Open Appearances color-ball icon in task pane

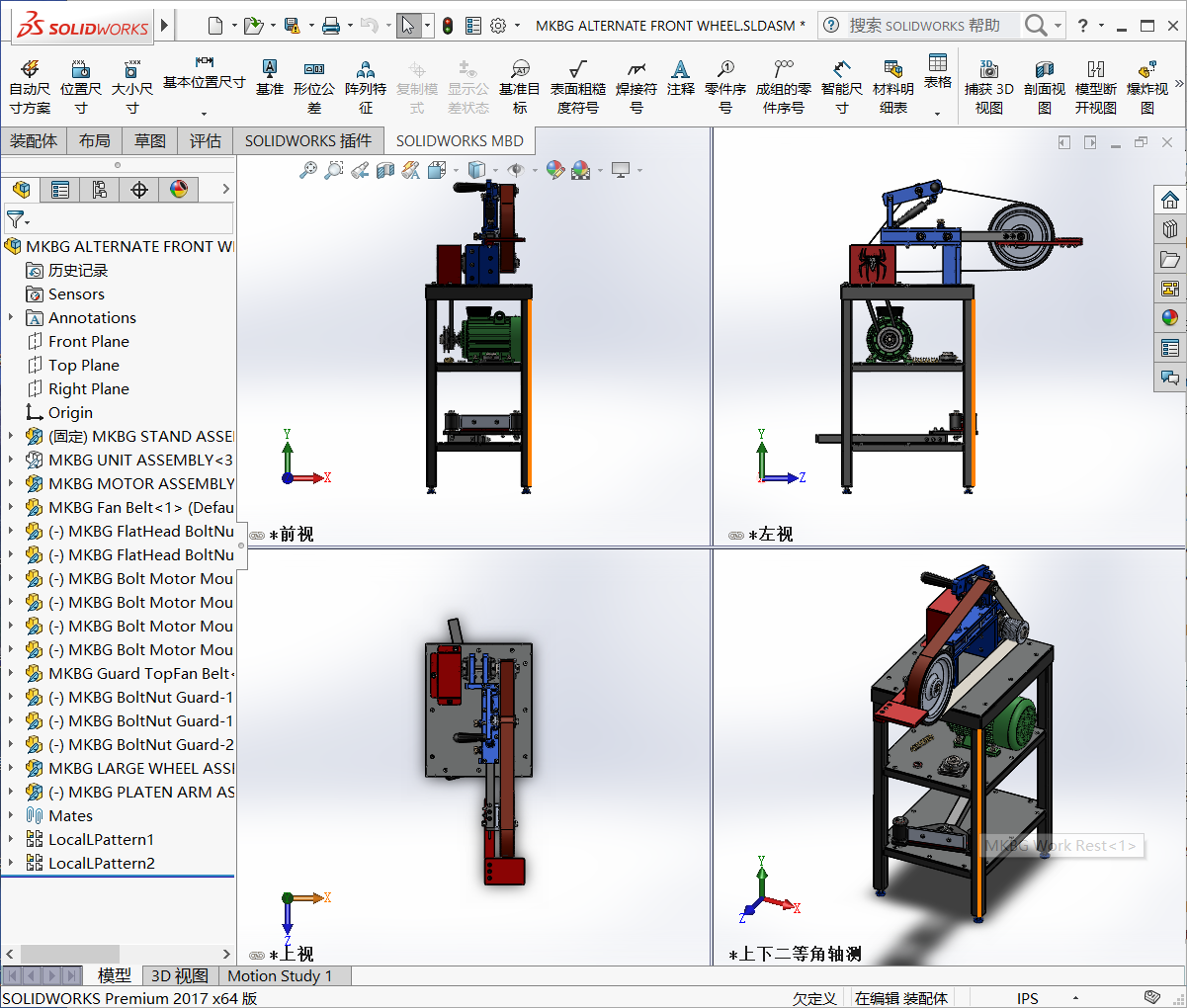pyautogui.click(x=1170, y=318)
